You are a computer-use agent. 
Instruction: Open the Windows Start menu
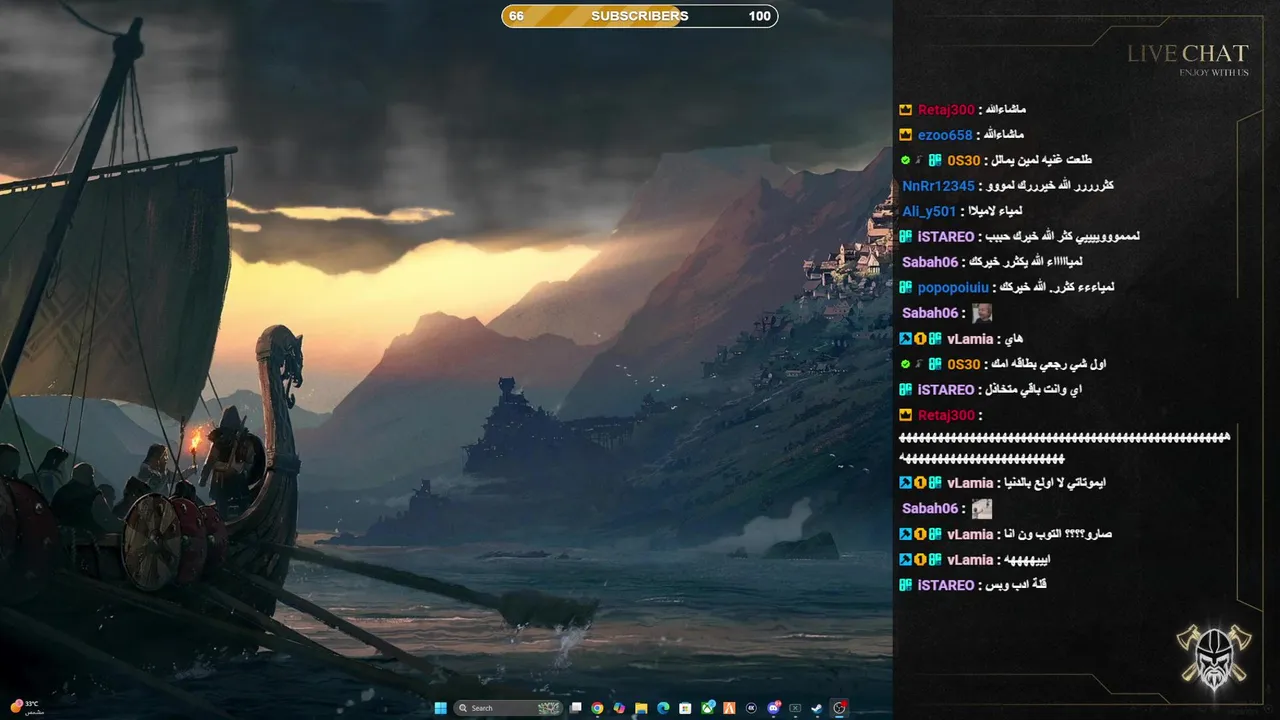click(x=441, y=708)
